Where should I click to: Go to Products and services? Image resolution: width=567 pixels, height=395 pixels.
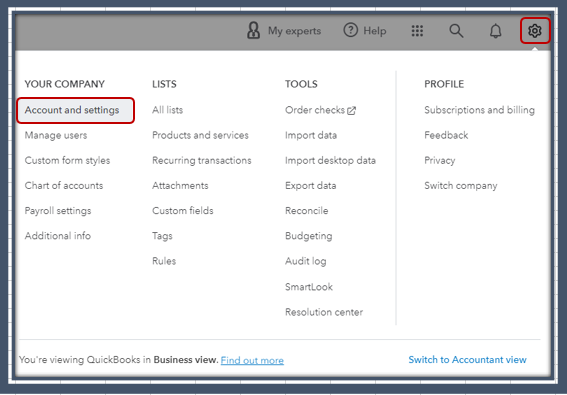point(200,135)
